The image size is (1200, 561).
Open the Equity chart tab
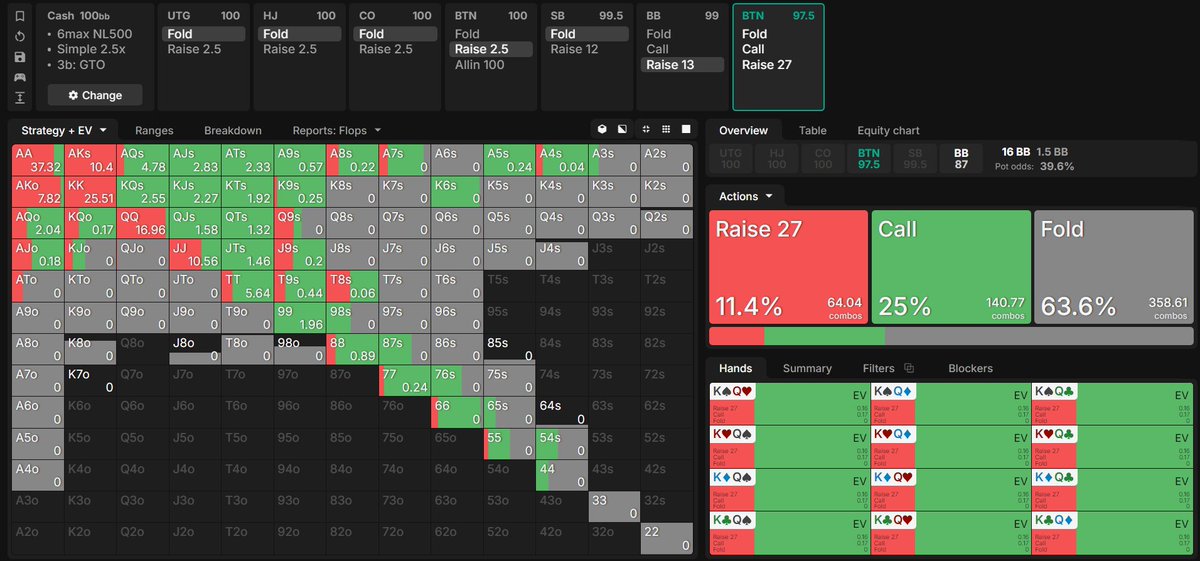(888, 130)
